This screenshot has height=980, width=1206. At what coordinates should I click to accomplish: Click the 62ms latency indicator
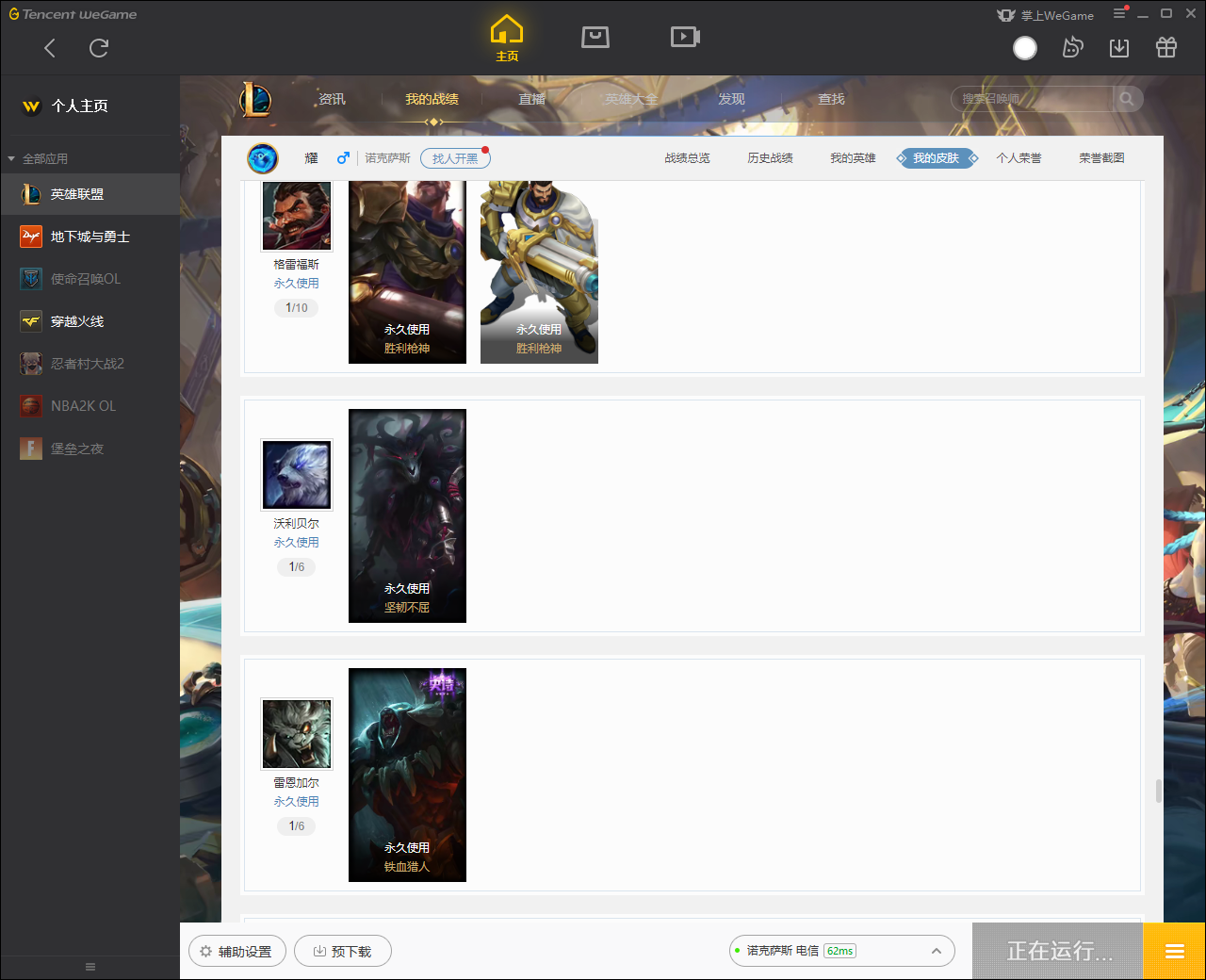coord(839,951)
